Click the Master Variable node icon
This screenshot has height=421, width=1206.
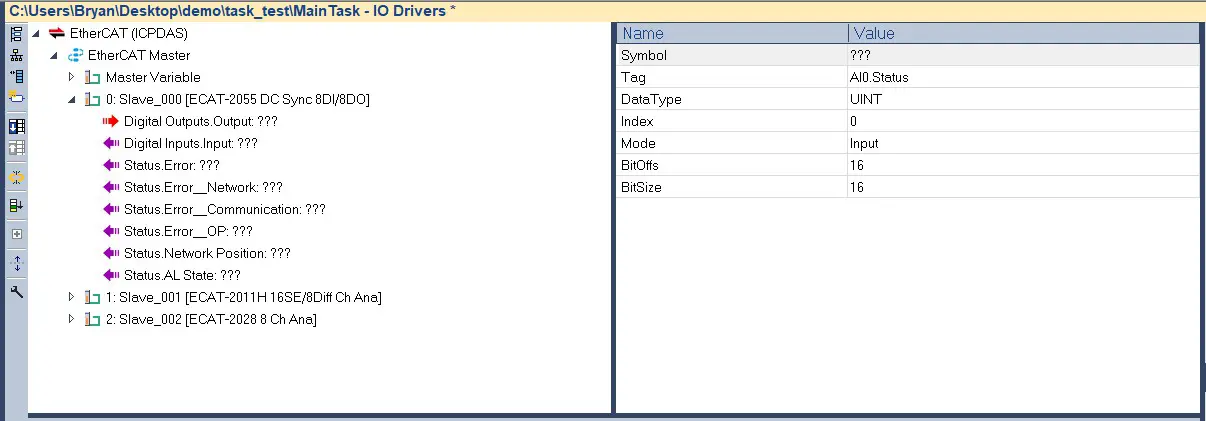point(93,77)
